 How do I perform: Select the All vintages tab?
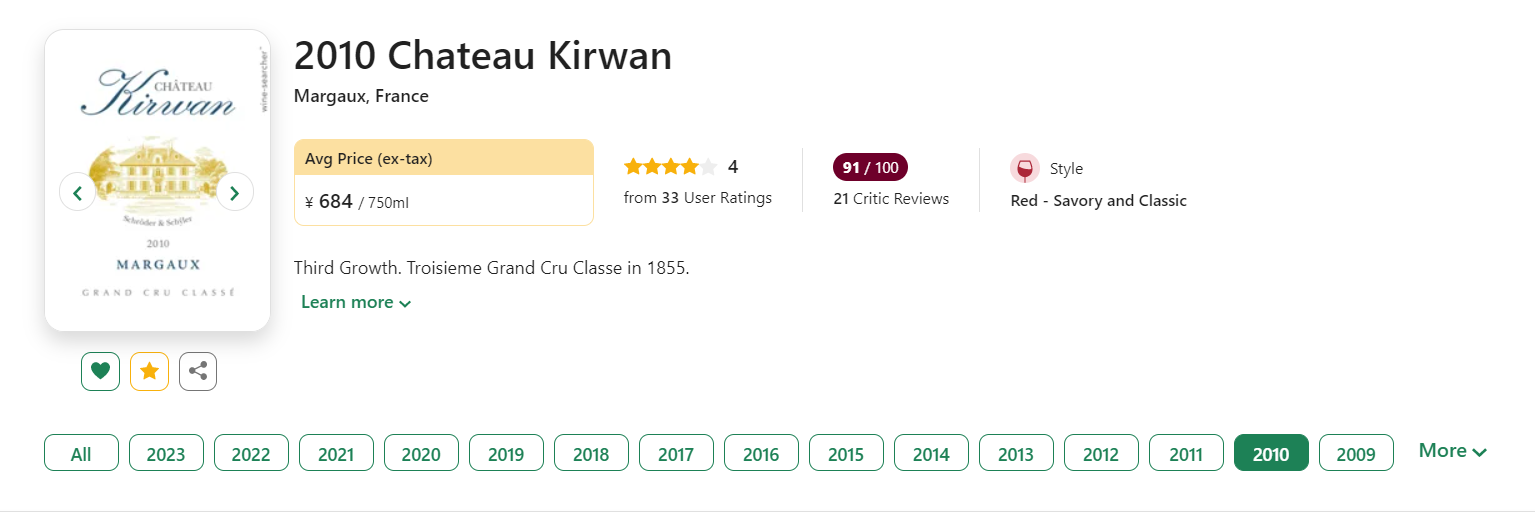tap(81, 453)
